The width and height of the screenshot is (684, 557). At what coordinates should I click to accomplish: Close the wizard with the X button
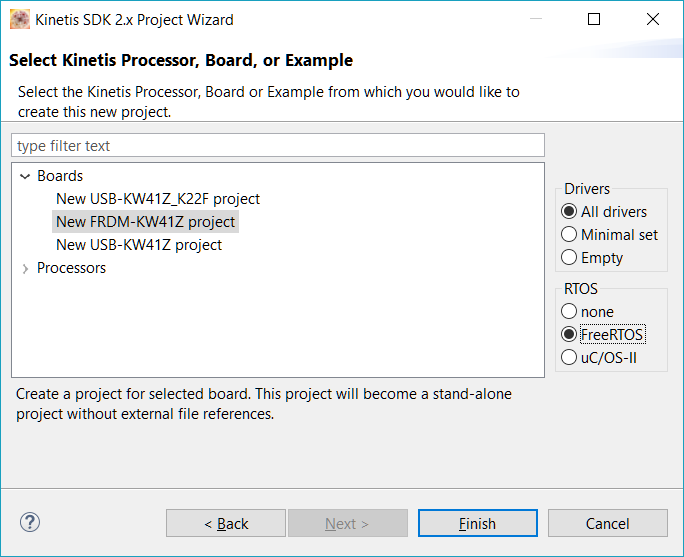(x=653, y=19)
